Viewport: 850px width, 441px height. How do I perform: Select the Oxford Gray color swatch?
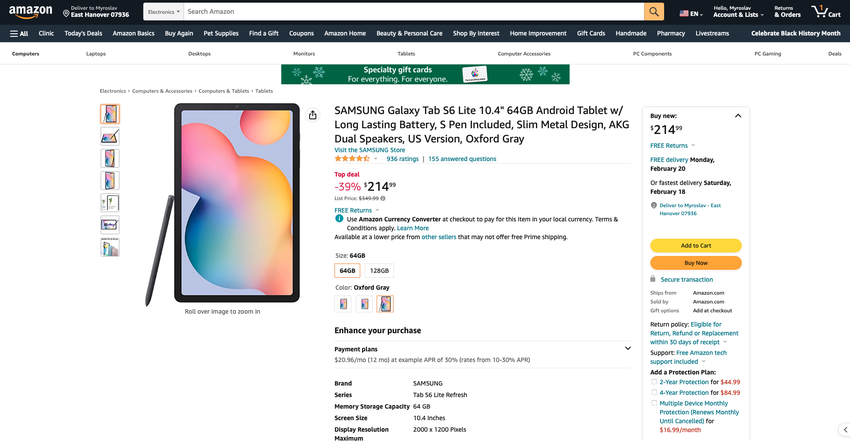[x=385, y=304]
